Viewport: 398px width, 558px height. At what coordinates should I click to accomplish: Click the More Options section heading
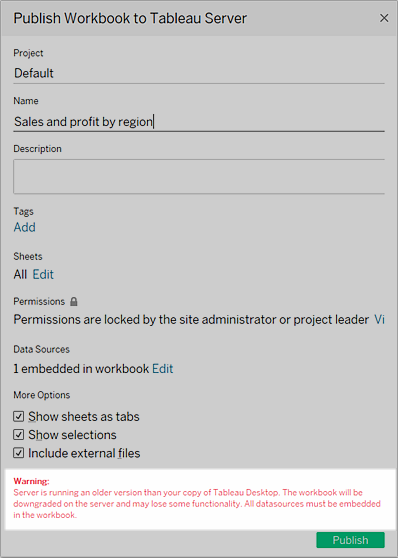pos(42,395)
